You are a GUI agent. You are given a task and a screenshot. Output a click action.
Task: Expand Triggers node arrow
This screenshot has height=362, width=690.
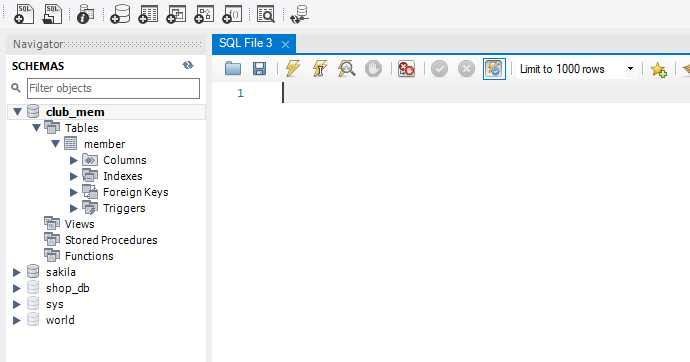pos(73,208)
